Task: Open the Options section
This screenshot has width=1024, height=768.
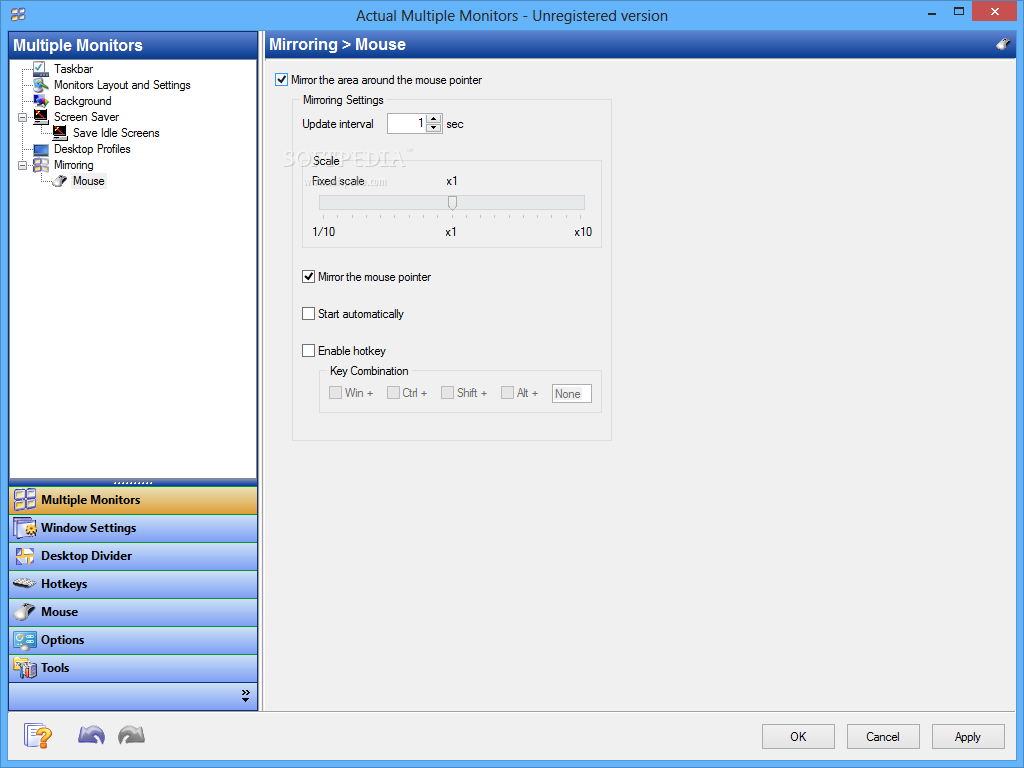Action: pyautogui.click(x=133, y=640)
